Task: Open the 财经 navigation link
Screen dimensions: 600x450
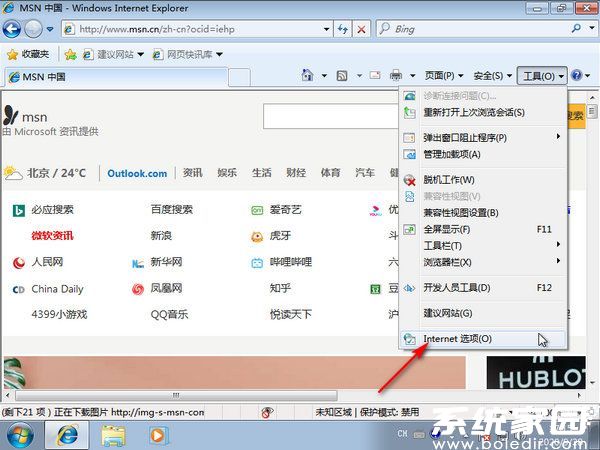Action: [x=296, y=173]
